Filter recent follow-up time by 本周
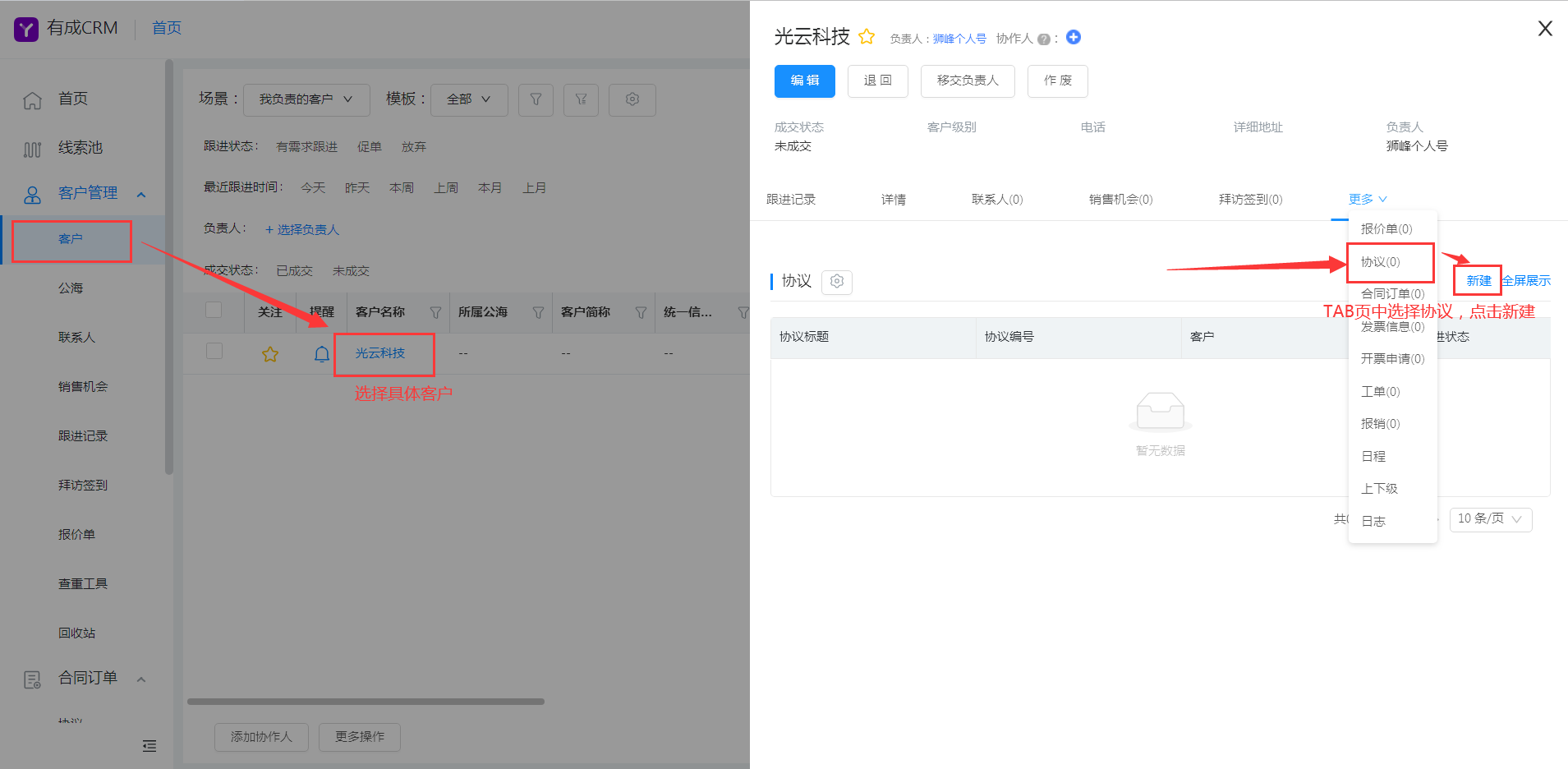Screen dimensions: 1568x769 point(402,188)
